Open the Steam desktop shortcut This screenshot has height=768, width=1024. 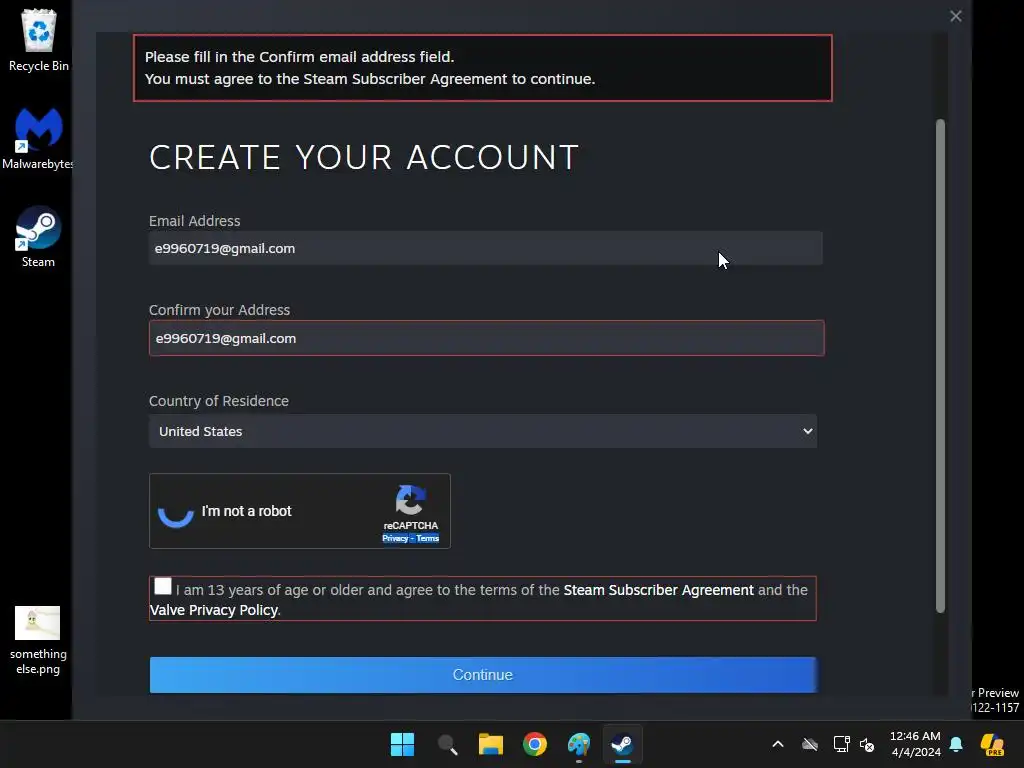38,236
